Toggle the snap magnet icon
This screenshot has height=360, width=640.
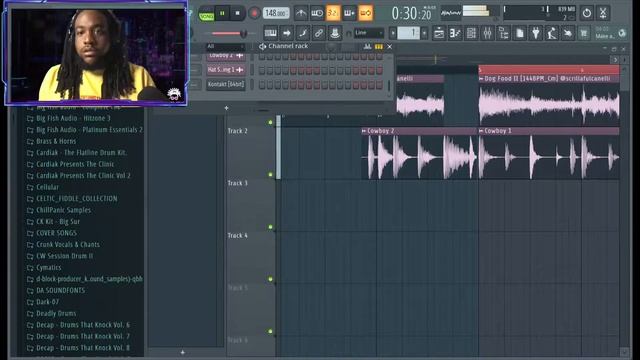point(349,33)
